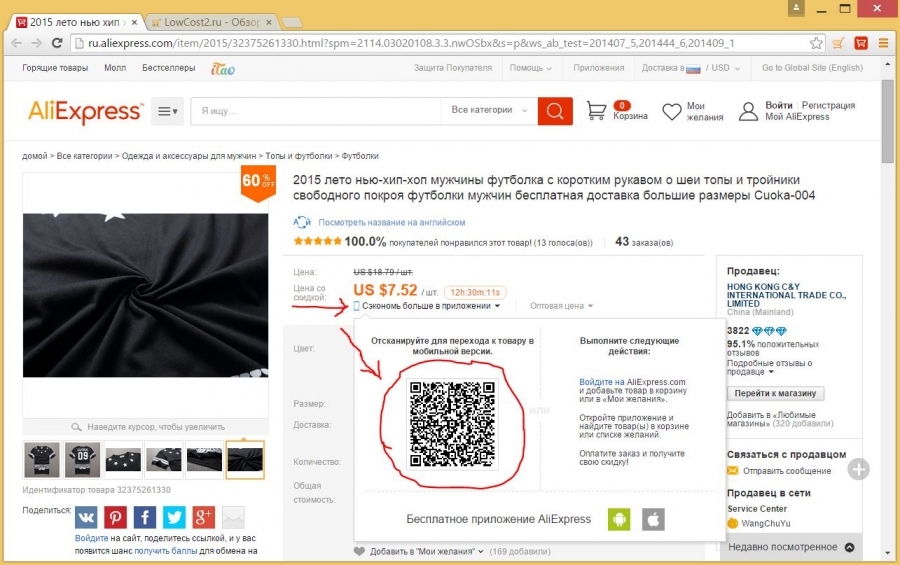
Task: Click the browser forward arrow
Action: pos(36,43)
